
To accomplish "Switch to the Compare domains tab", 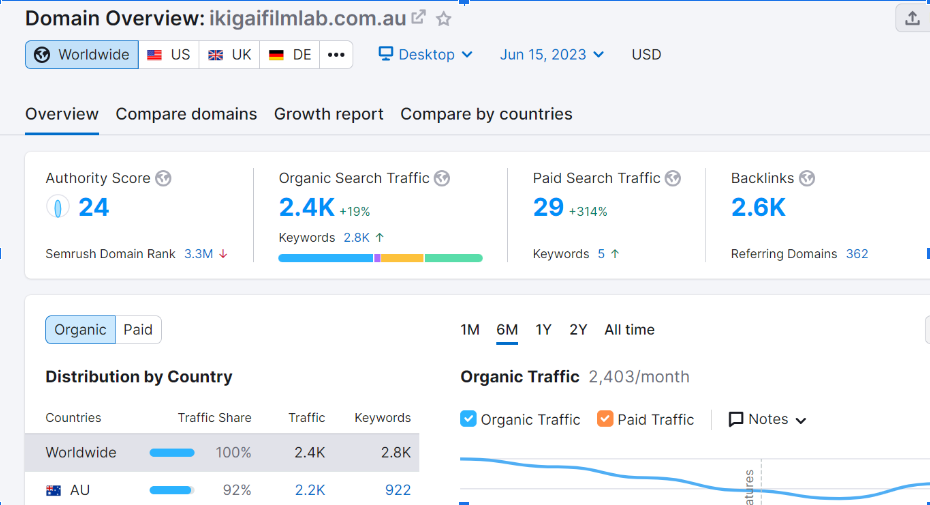I will click(186, 114).
